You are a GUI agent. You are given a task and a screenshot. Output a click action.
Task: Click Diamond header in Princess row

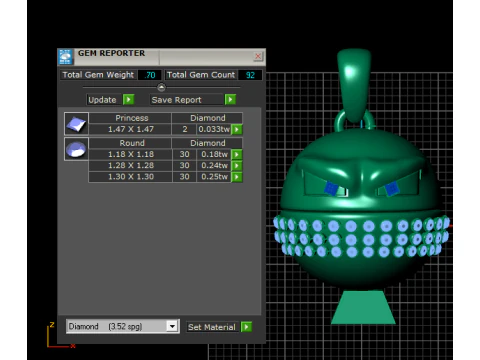[207, 118]
